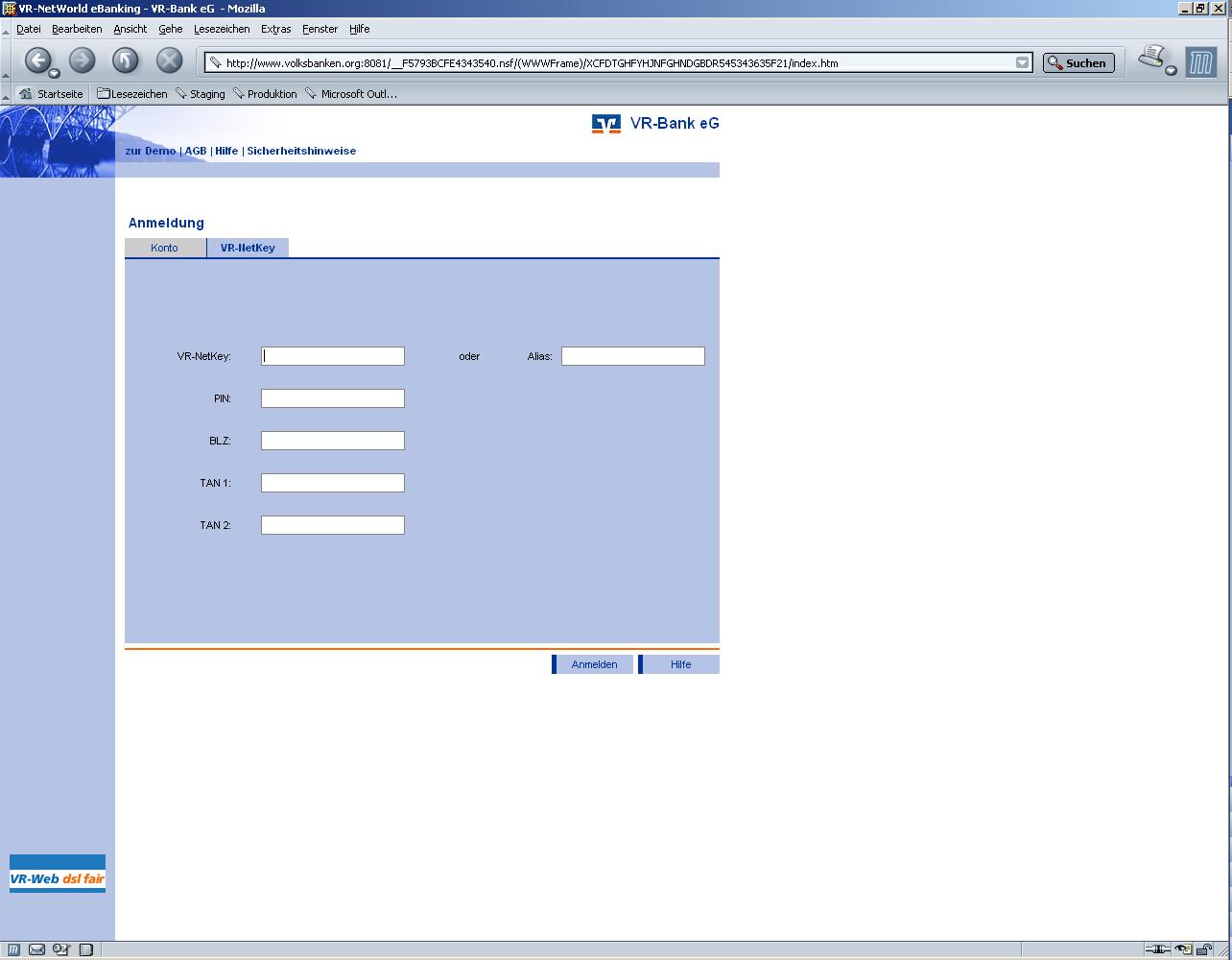Open Navigator from status bar component icon
Image resolution: width=1232 pixels, height=960 pixels.
pos(14,949)
